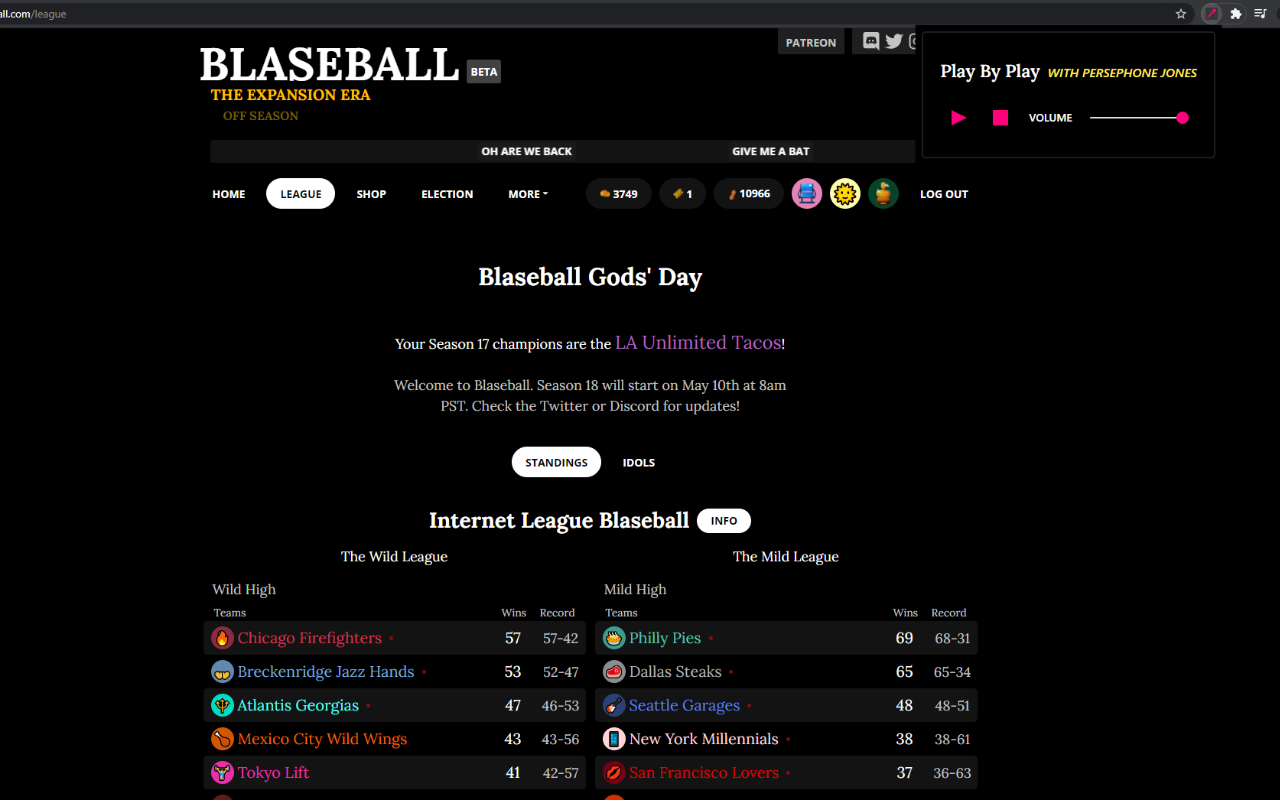This screenshot has width=1280, height=800.
Task: Click the Philly Pies record 68-31
Action: (x=952, y=638)
